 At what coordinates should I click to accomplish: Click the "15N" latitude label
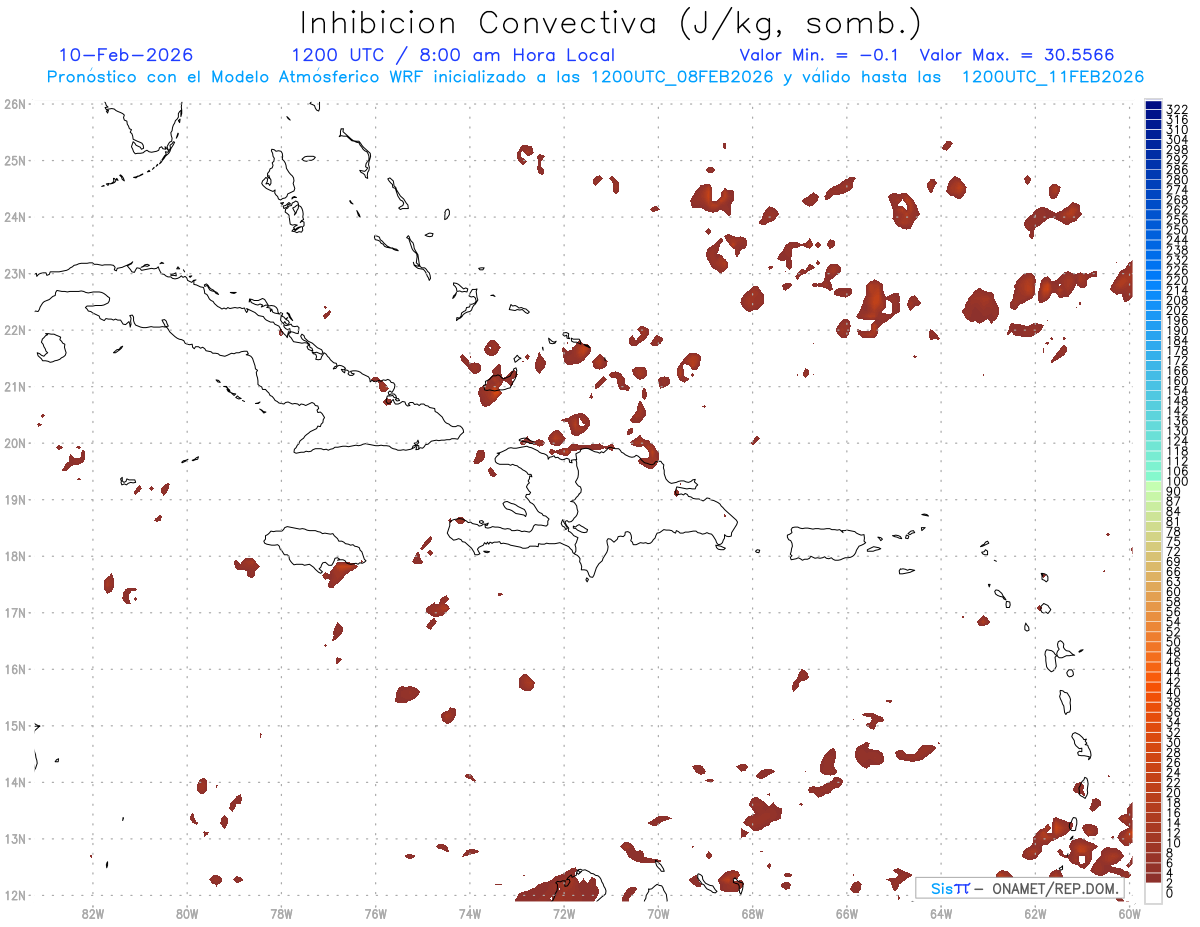(x=14, y=725)
